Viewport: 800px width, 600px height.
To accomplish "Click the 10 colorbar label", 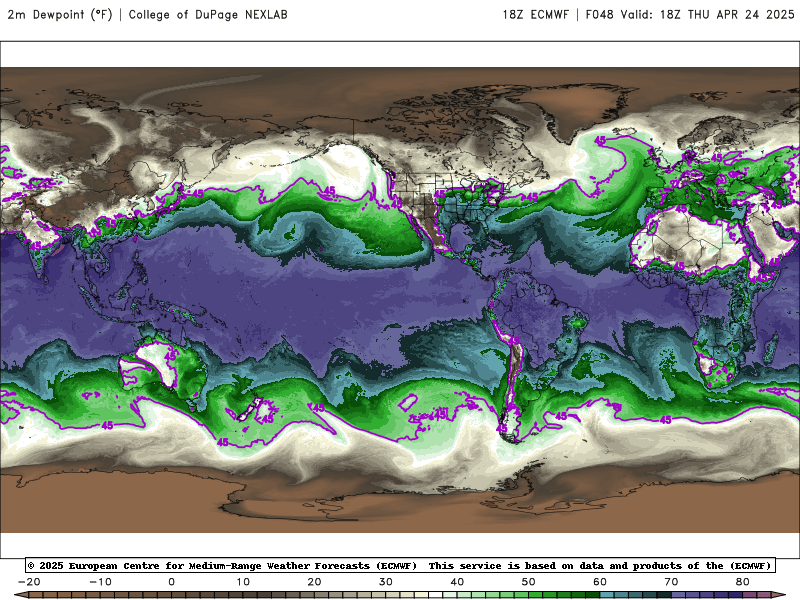I will point(243,582).
